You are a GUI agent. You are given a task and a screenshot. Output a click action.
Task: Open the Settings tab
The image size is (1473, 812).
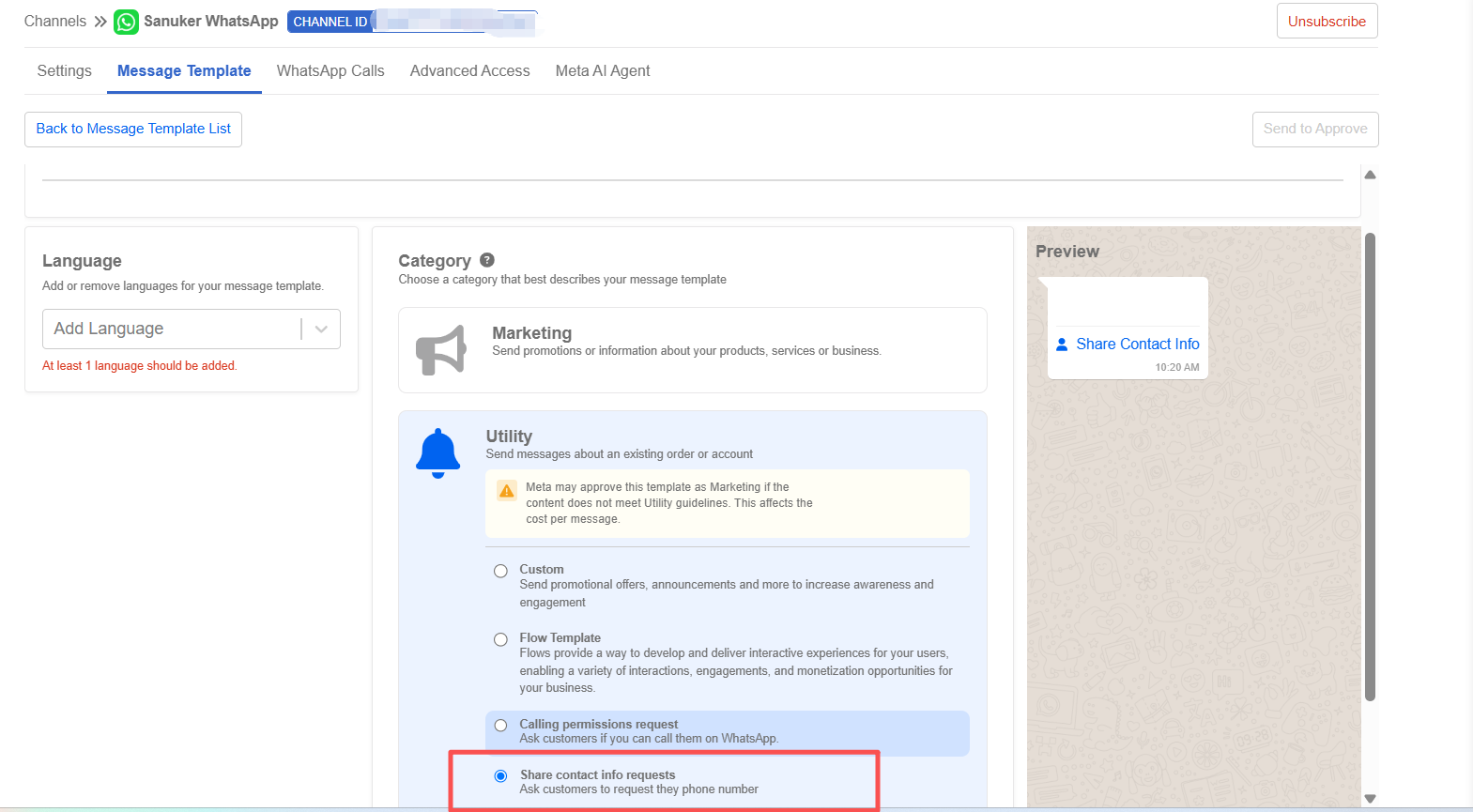pos(65,71)
